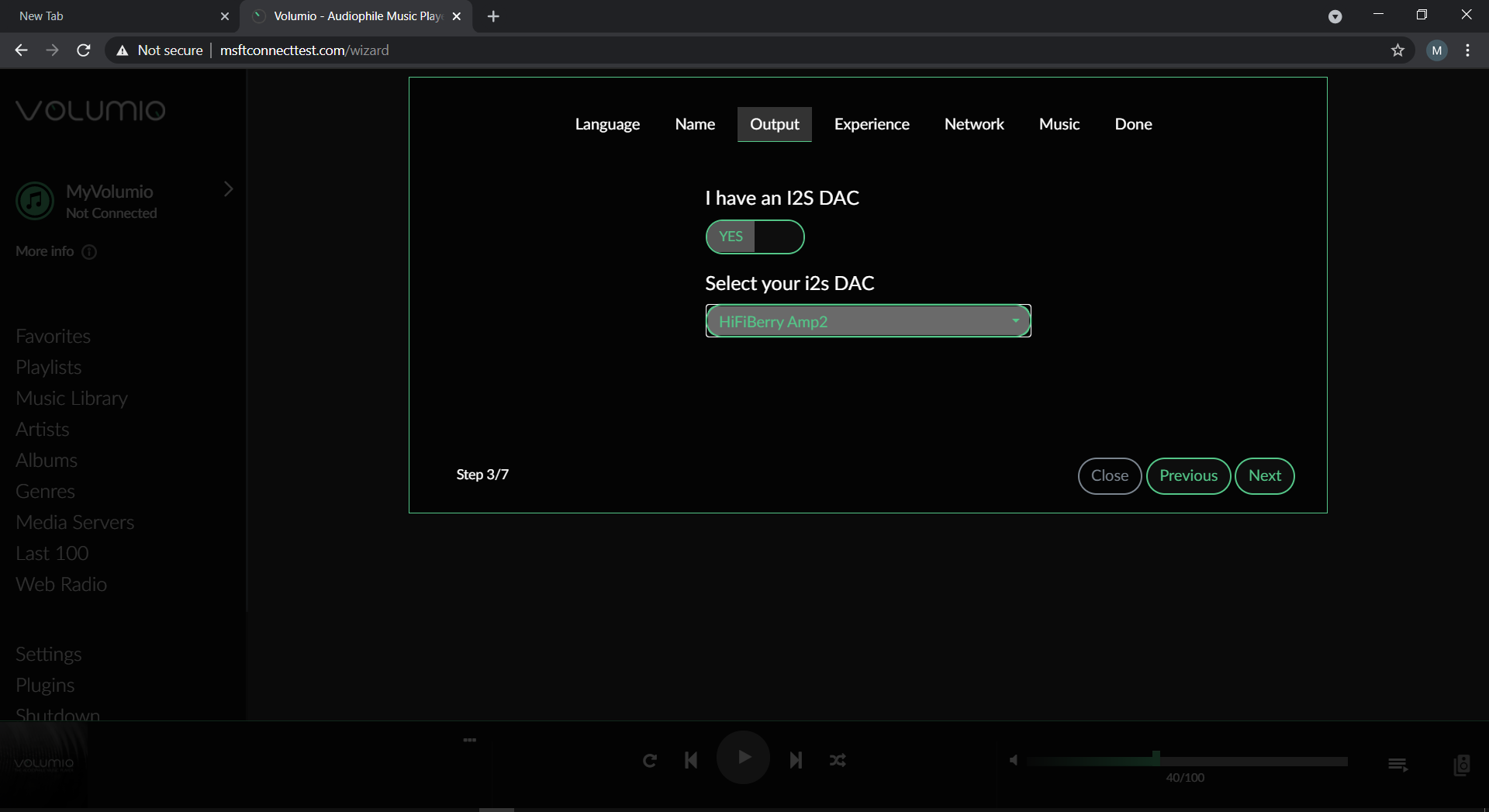
Task: Go to the Experience wizard tab
Action: tap(872, 124)
